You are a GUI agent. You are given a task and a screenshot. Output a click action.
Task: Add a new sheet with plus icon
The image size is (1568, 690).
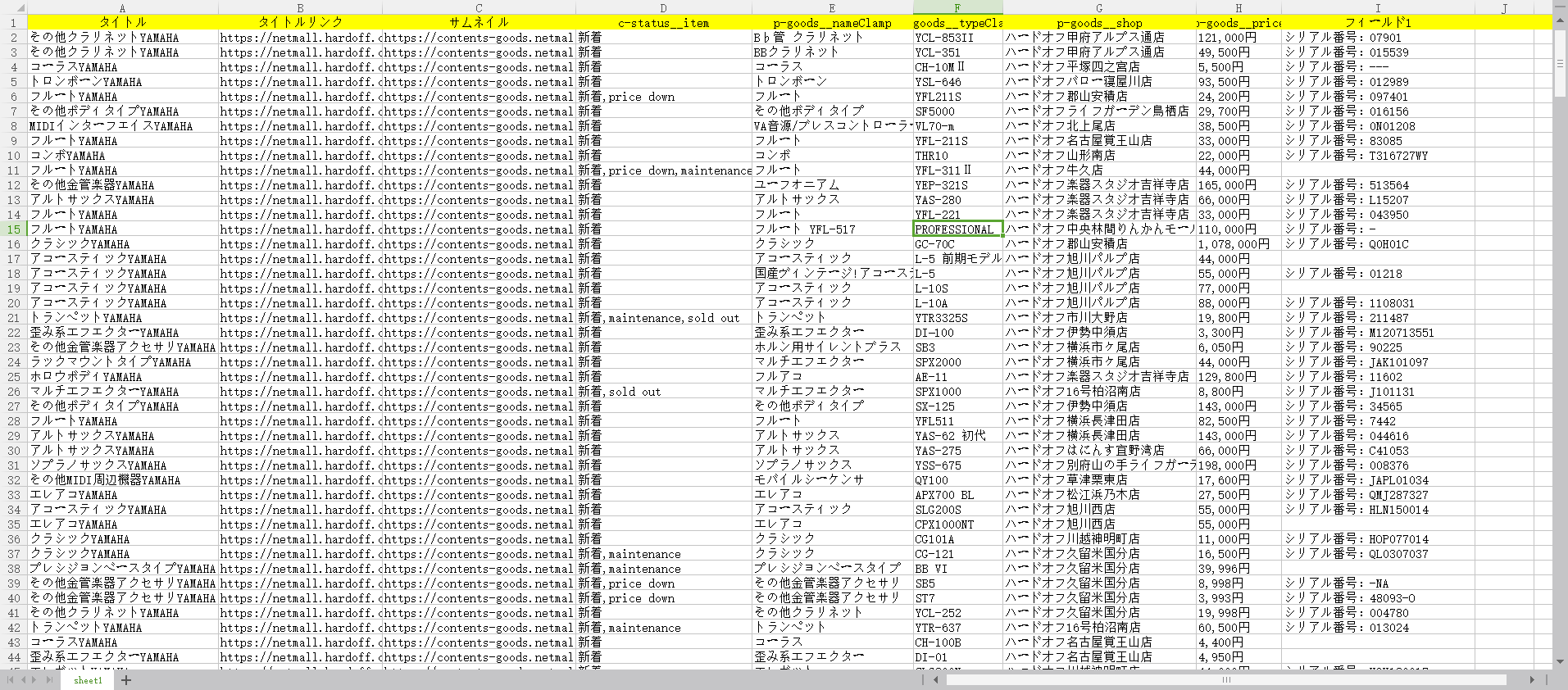click(x=126, y=680)
